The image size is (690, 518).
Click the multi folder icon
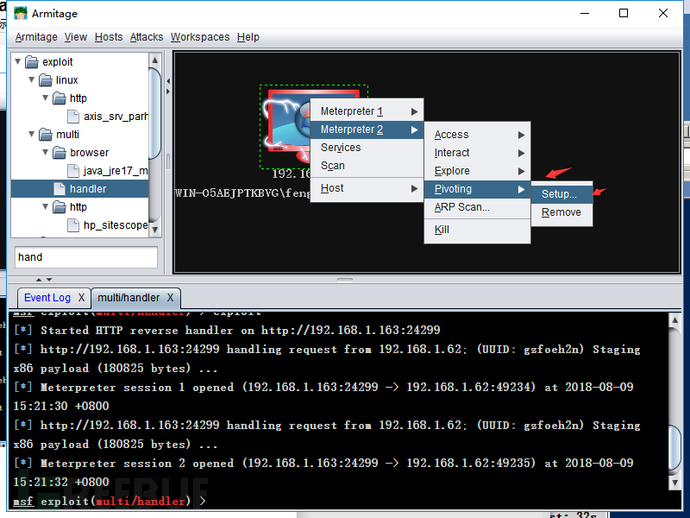pyautogui.click(x=45, y=134)
